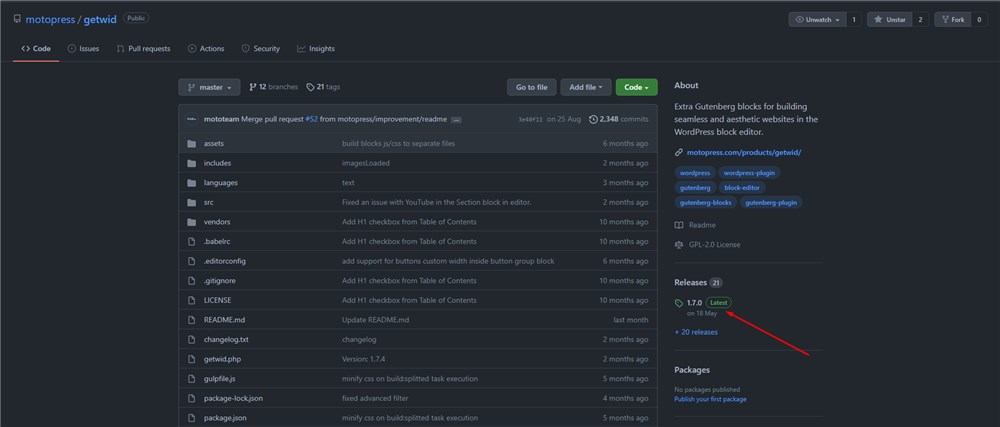The height and width of the screenshot is (427, 1000).
Task: Click the file icon for changelog.txt
Action: [191, 340]
